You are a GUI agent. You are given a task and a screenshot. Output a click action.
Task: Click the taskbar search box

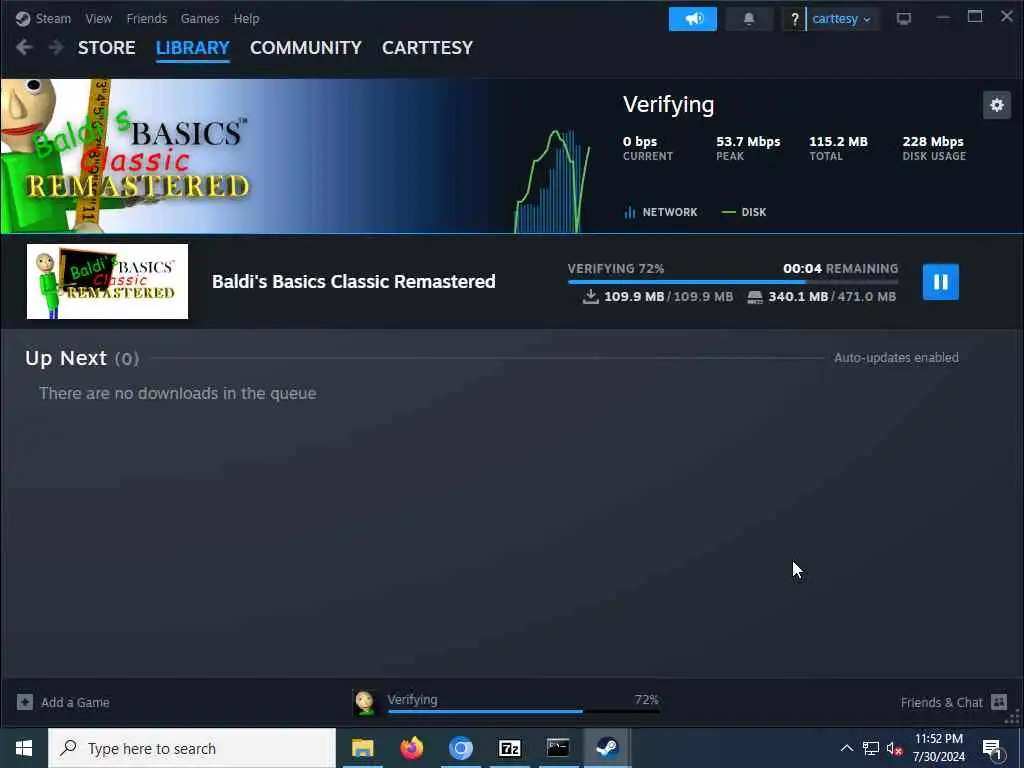coord(192,748)
